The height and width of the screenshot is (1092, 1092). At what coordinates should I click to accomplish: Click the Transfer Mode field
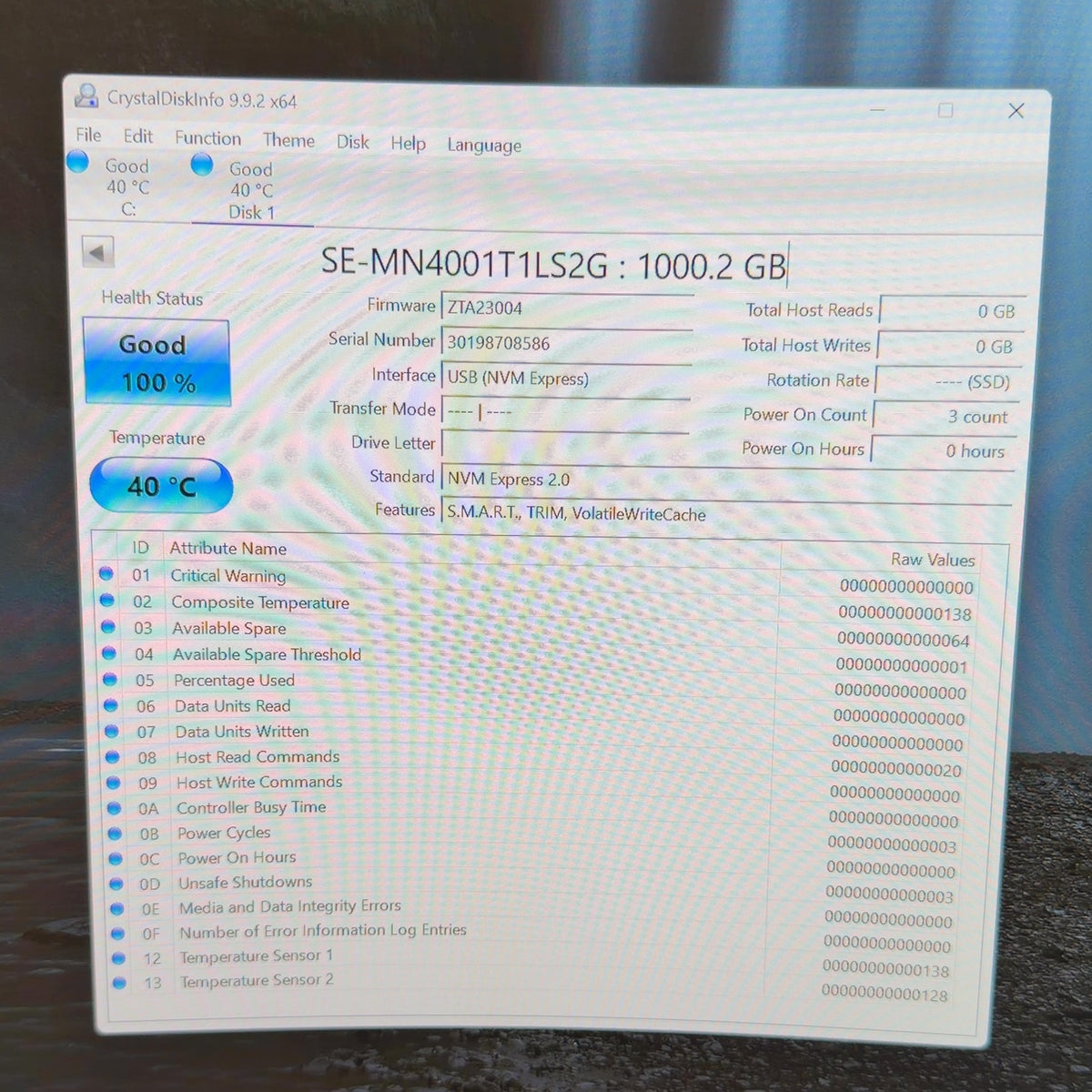tap(566, 412)
